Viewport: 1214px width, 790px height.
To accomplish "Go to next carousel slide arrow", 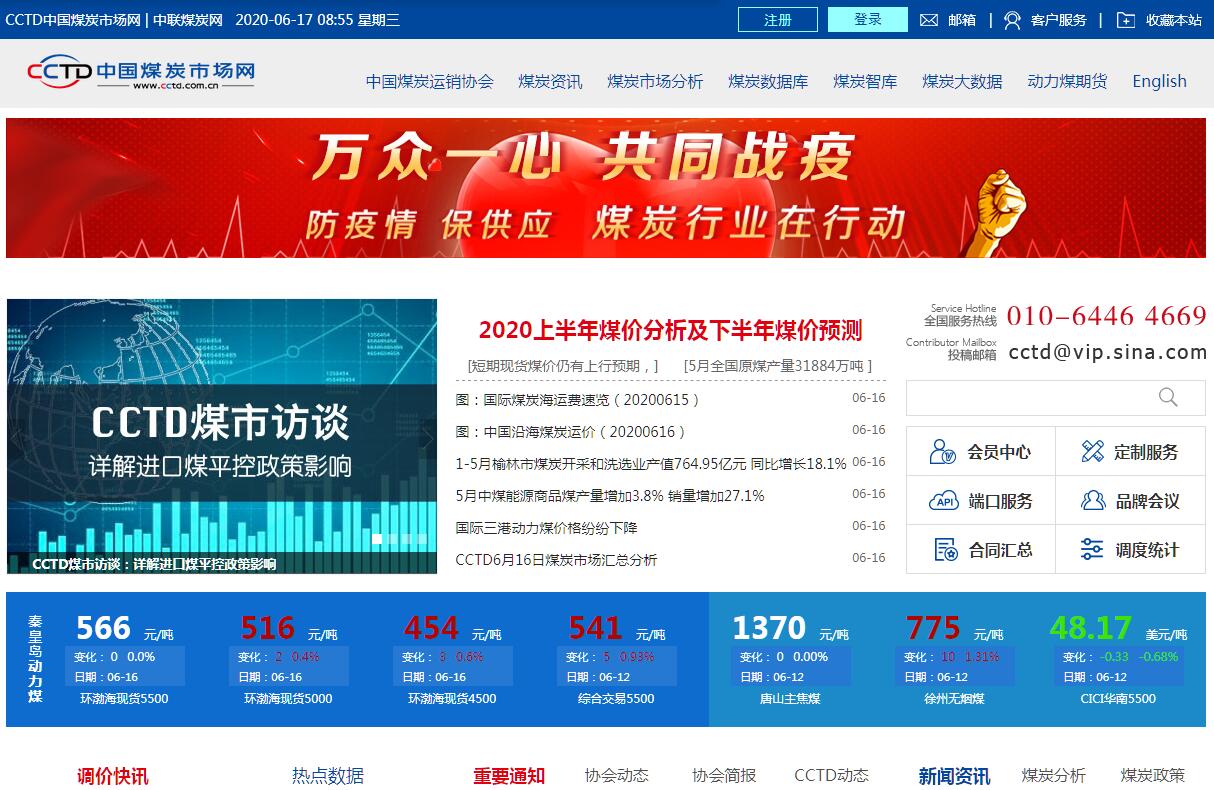I will pos(427,437).
